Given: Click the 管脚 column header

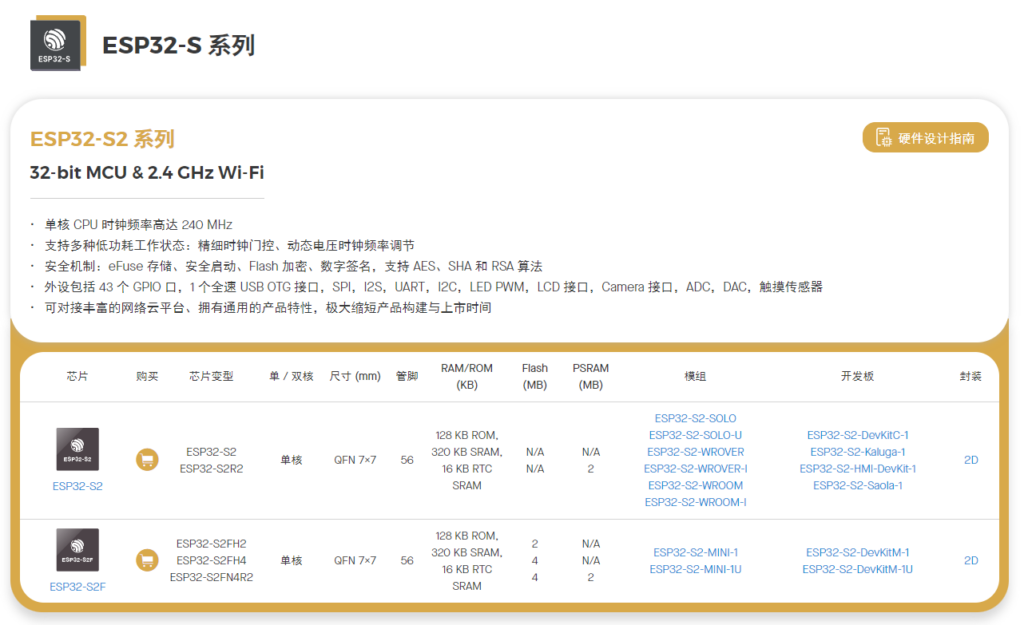Looking at the screenshot, I should click(x=407, y=376).
